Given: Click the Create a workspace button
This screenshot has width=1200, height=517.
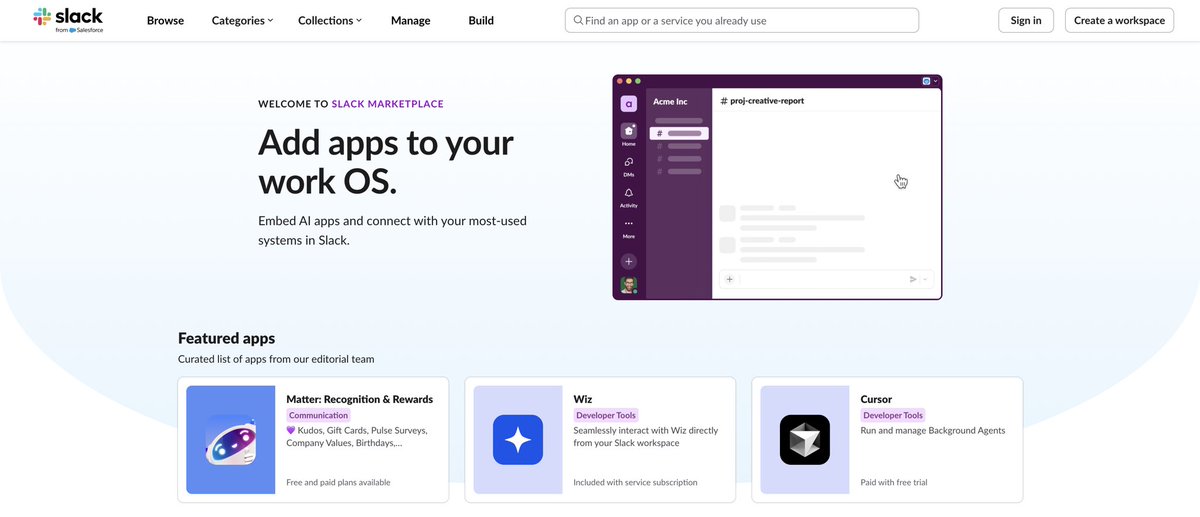Looking at the screenshot, I should click(1119, 20).
